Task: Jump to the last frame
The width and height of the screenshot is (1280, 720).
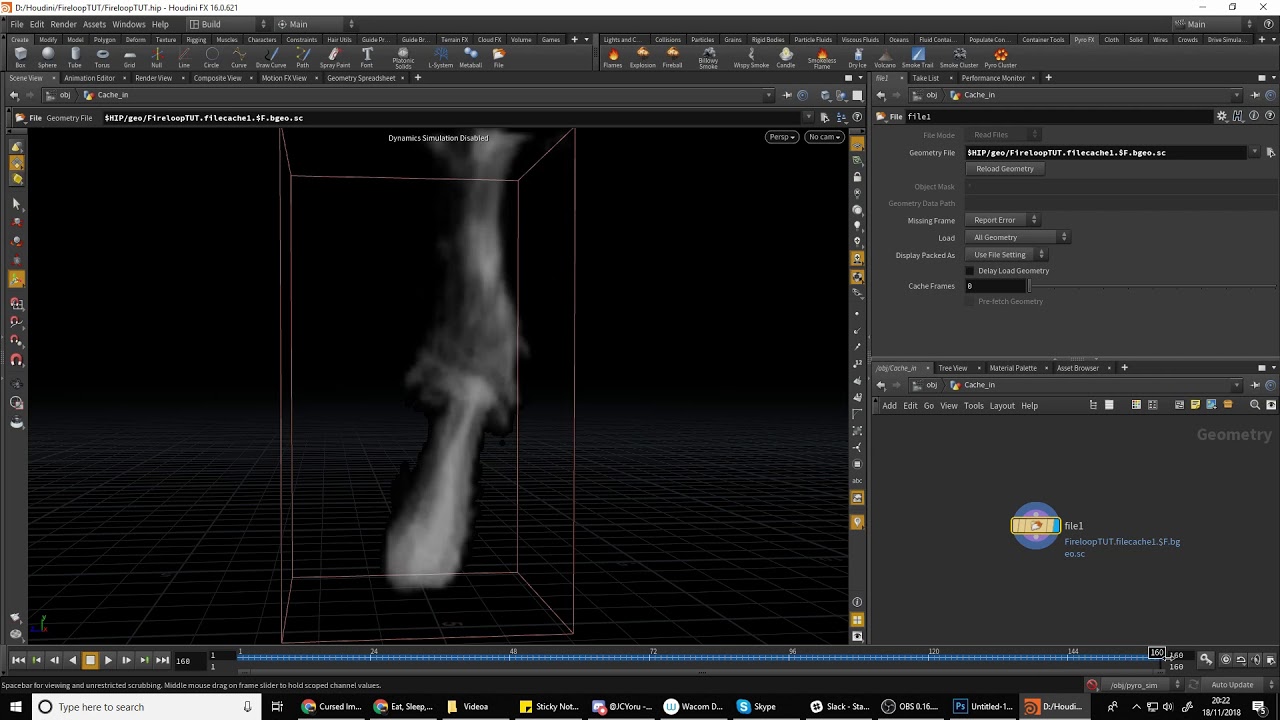Action: (162, 660)
